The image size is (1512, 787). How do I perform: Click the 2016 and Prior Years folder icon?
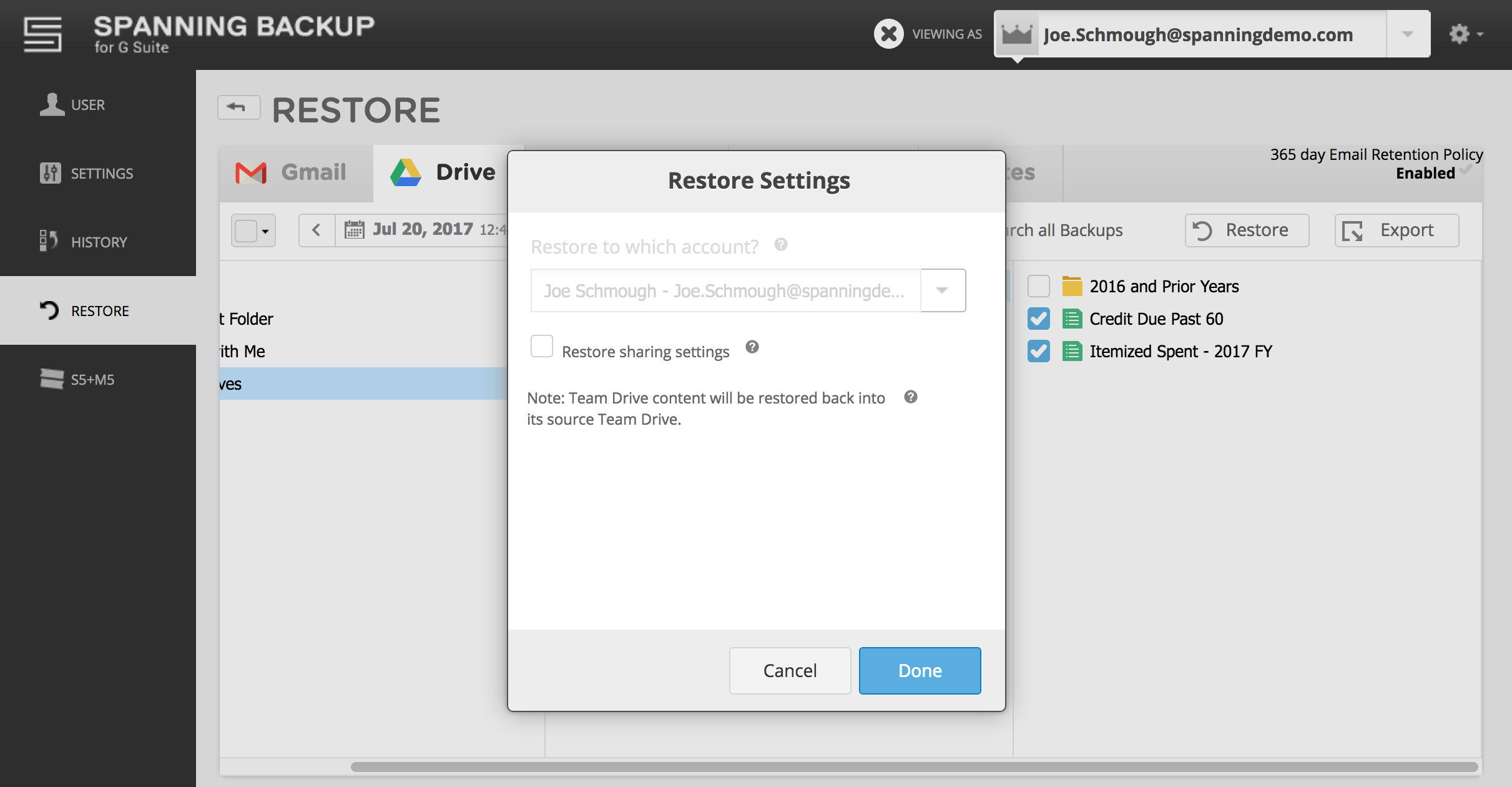coord(1072,286)
